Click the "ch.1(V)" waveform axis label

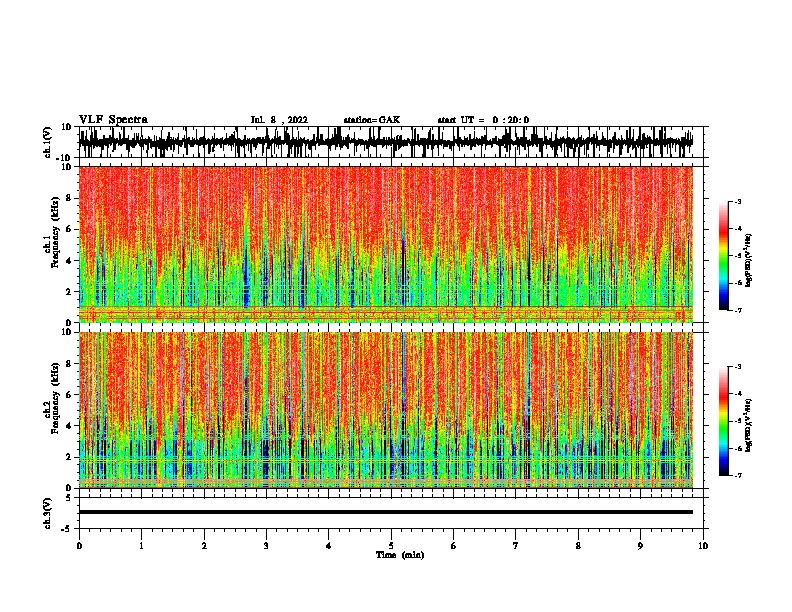point(48,142)
